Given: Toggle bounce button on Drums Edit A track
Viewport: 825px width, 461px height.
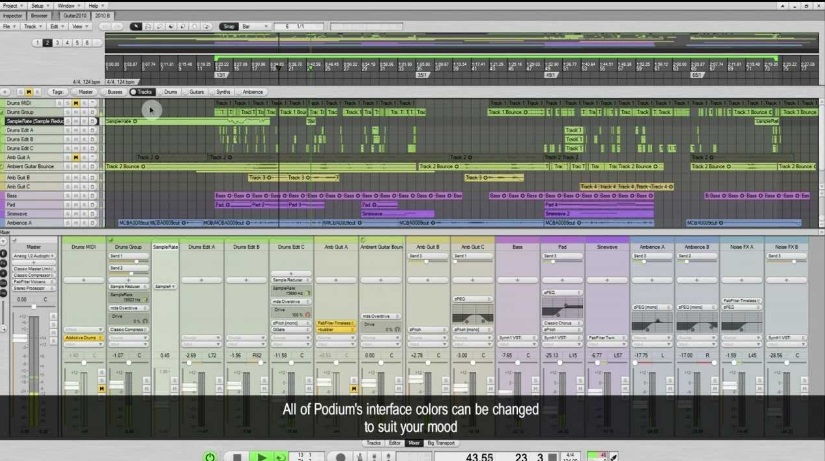Looking at the screenshot, I should pos(93,130).
